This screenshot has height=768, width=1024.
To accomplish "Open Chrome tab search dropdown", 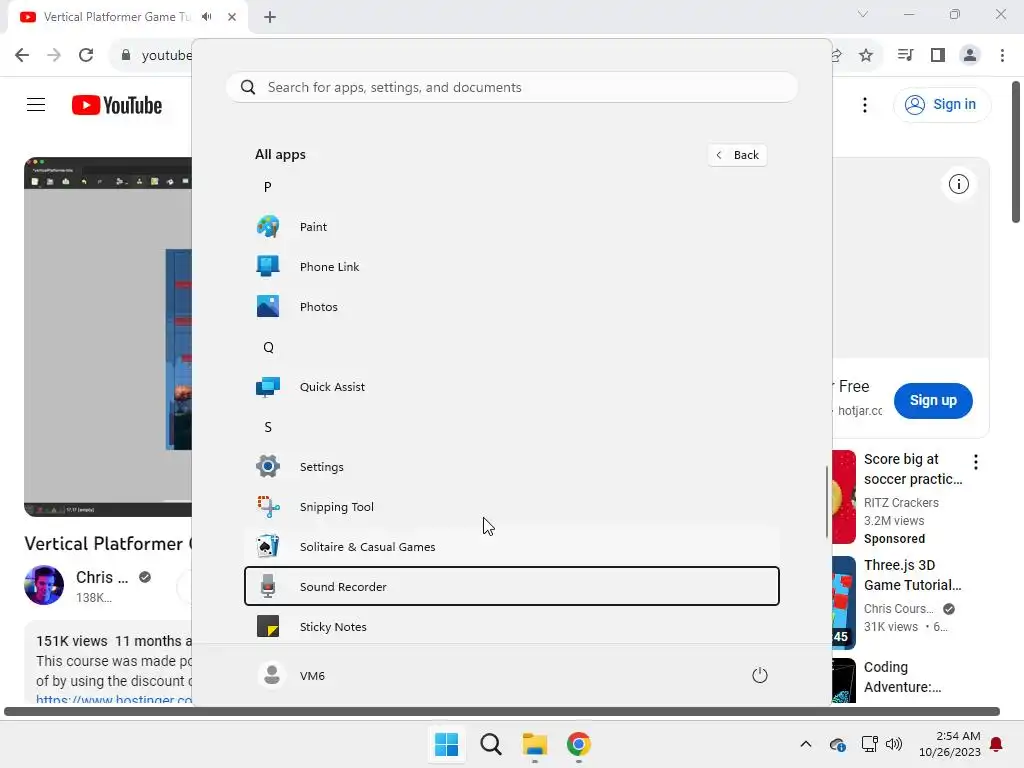I will pos(863,14).
